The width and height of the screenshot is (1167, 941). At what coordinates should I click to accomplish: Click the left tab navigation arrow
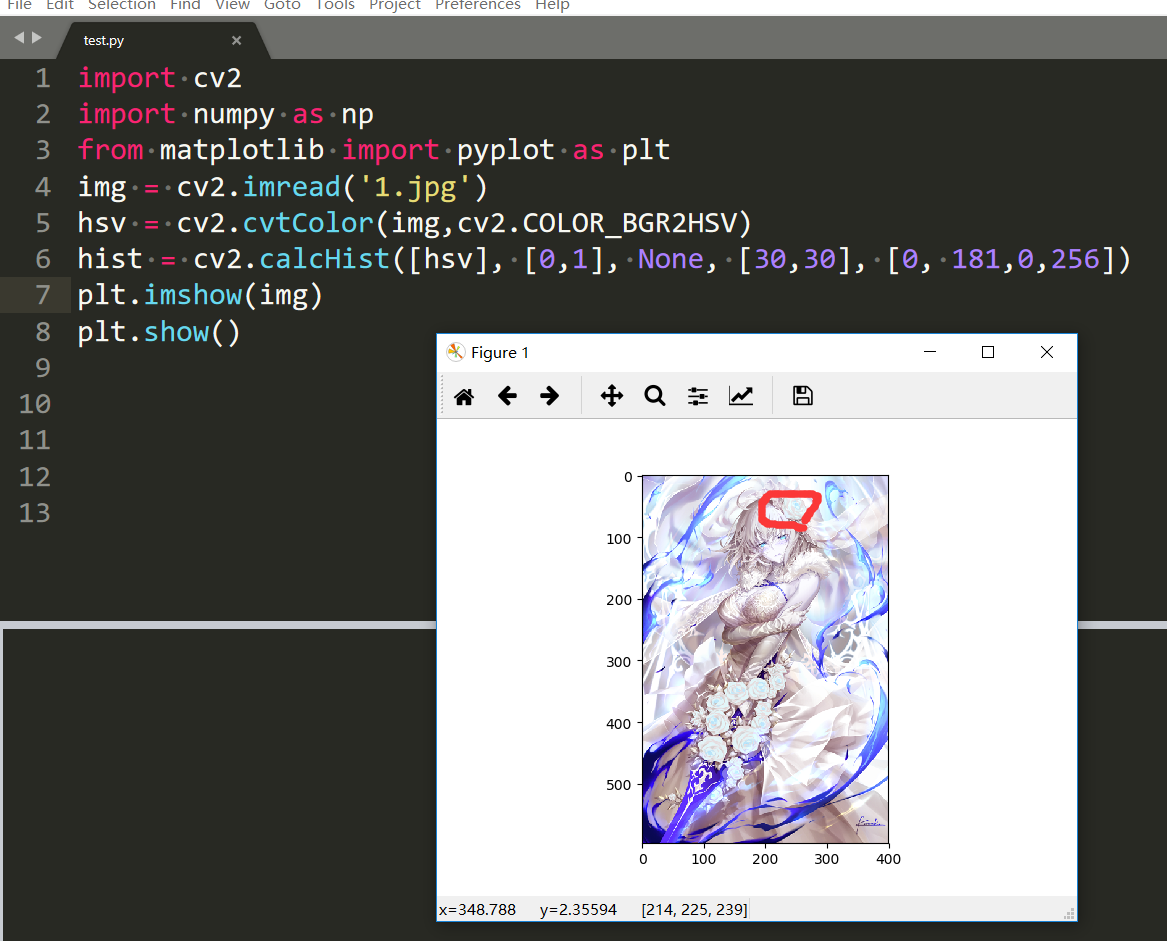[19, 37]
